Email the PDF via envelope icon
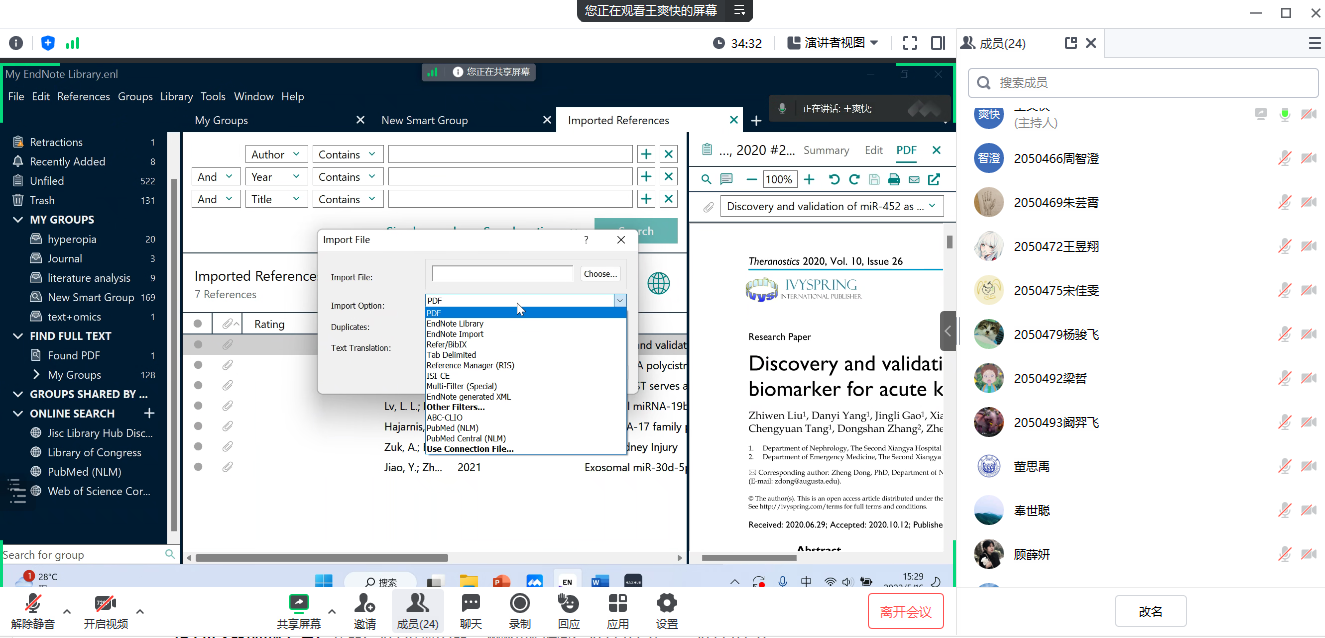This screenshot has width=1325, height=638. 914,179
